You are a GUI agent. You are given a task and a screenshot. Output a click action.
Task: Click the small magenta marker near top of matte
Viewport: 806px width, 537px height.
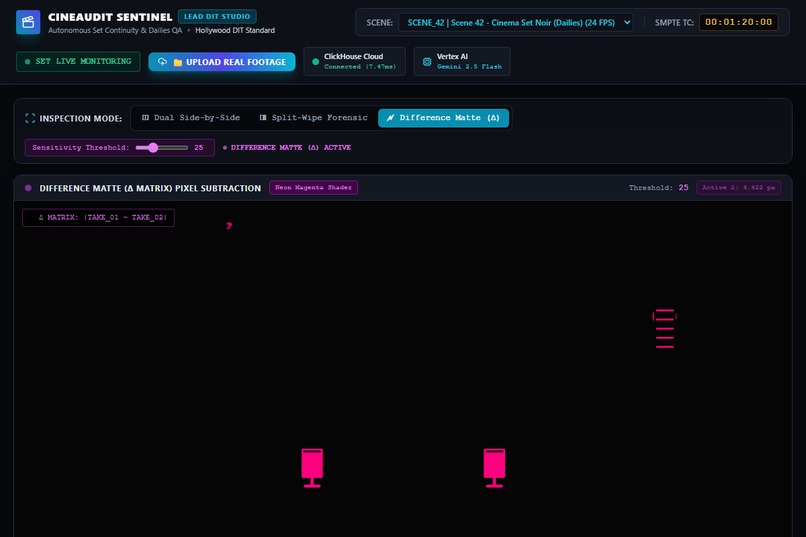[x=229, y=225]
